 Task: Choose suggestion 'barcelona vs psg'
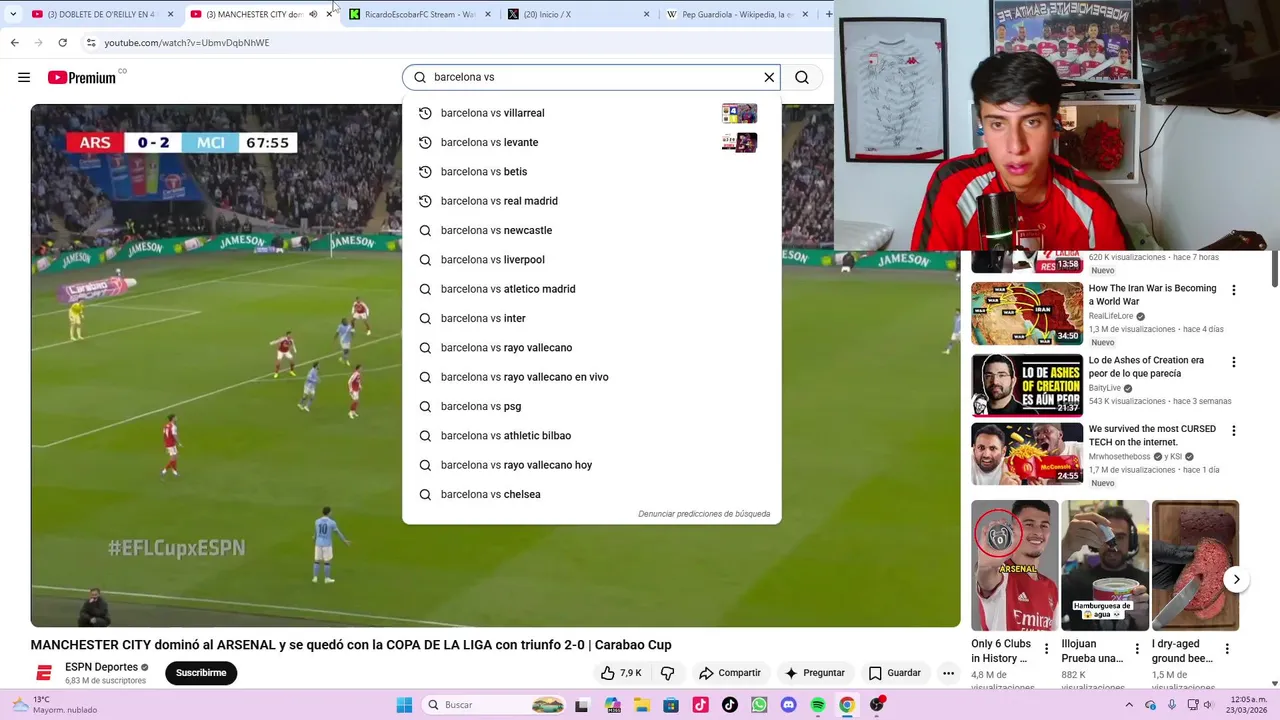point(591,406)
